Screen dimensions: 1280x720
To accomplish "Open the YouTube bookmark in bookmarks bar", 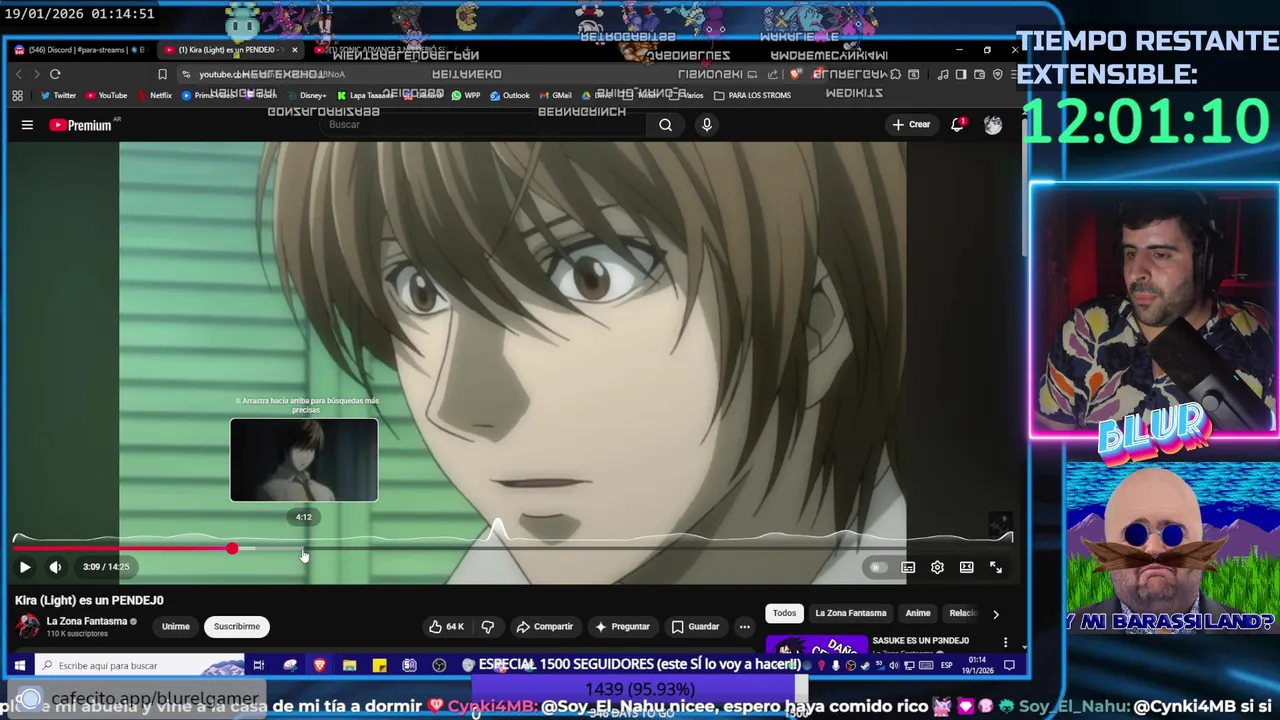I will pos(106,96).
